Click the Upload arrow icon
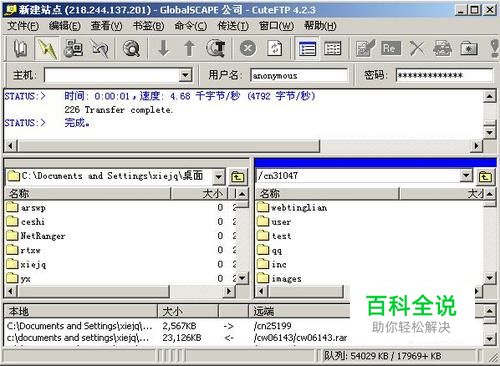This screenshot has height=366, width=500. 189,48
